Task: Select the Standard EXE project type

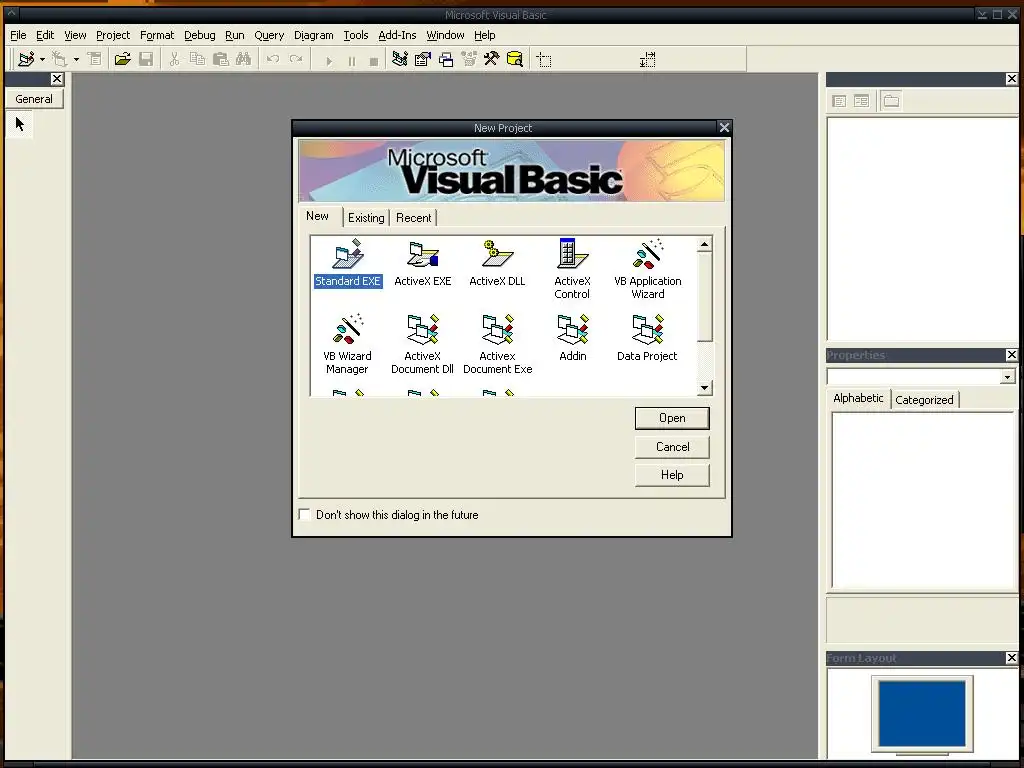Action: pyautogui.click(x=347, y=263)
